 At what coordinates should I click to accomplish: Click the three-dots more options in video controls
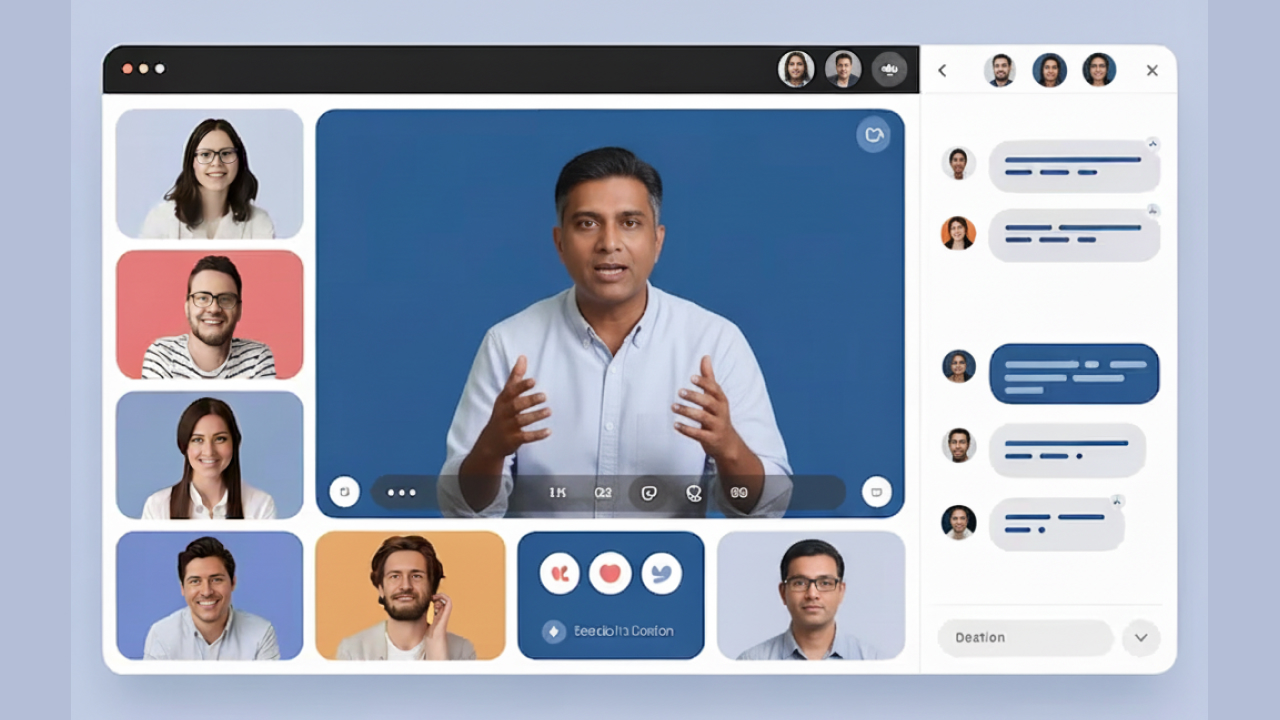pyautogui.click(x=401, y=492)
